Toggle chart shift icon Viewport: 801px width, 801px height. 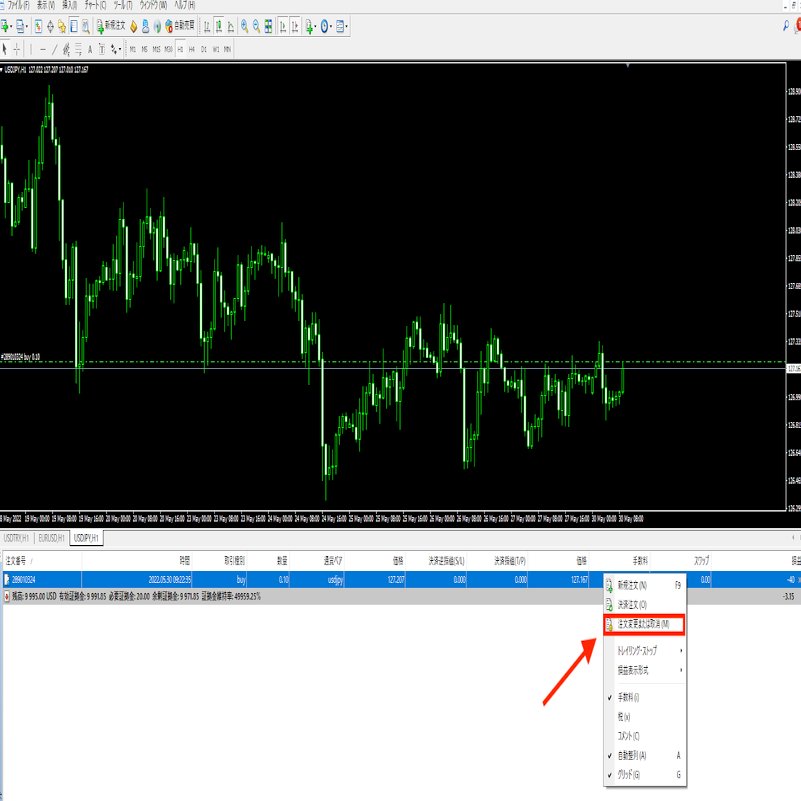(x=295, y=26)
